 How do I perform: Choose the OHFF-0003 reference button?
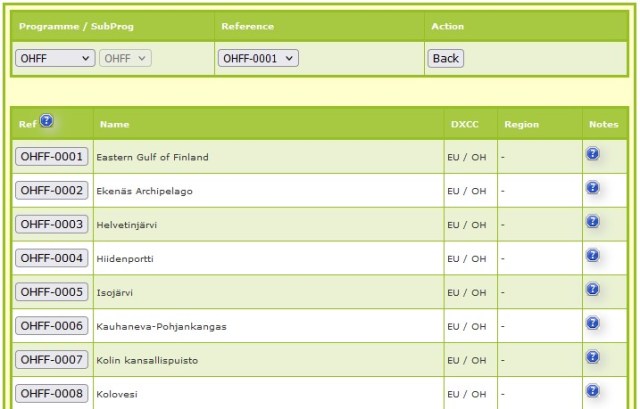click(x=51, y=224)
